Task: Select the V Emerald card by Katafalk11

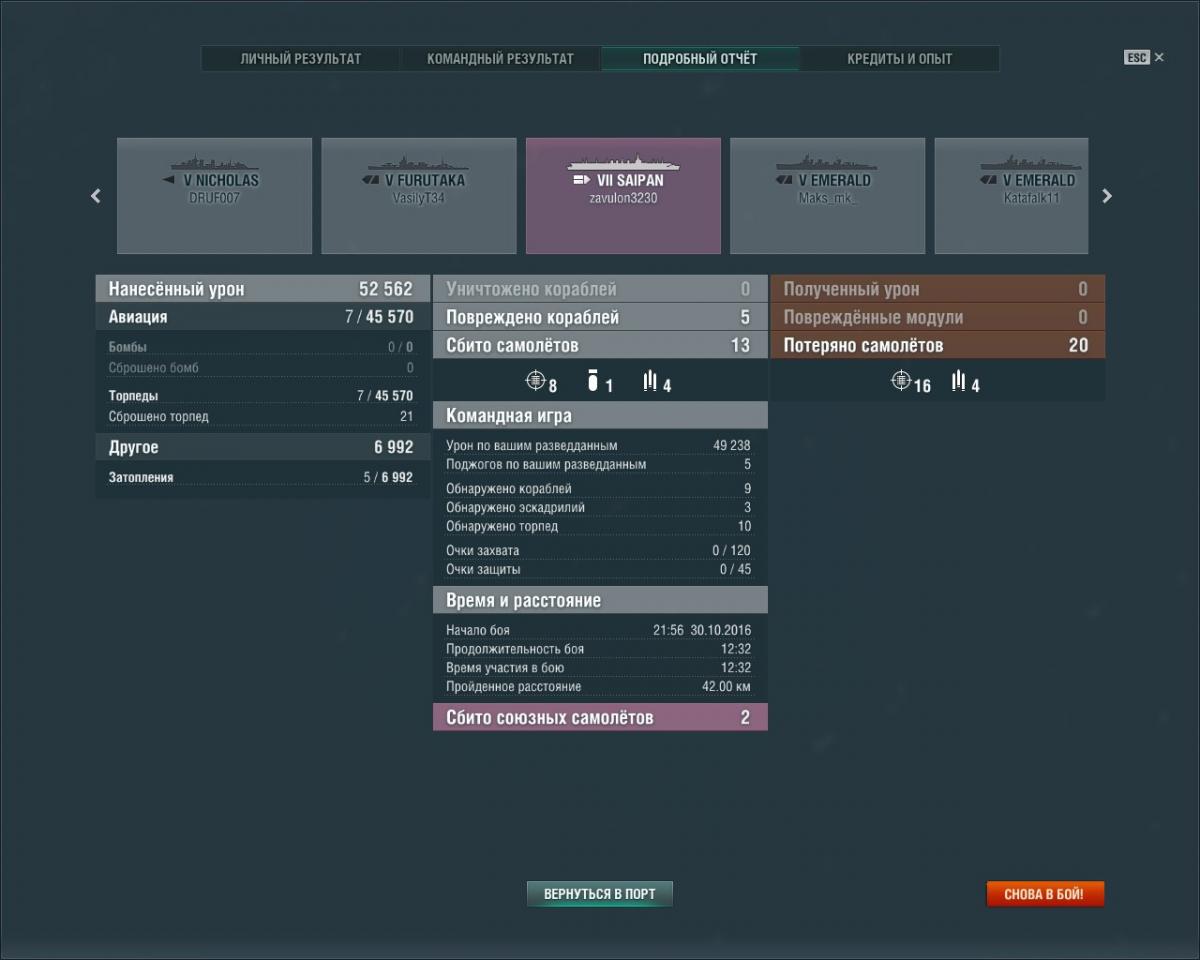Action: tap(1010, 196)
